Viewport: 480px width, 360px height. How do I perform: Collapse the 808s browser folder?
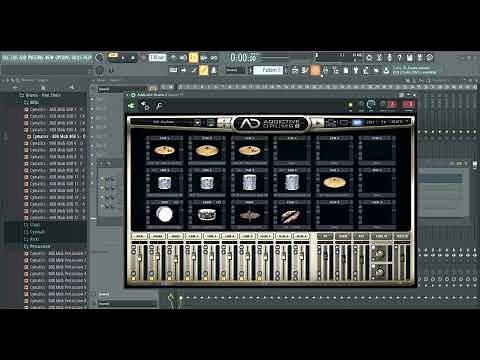pyautogui.click(x=32, y=102)
